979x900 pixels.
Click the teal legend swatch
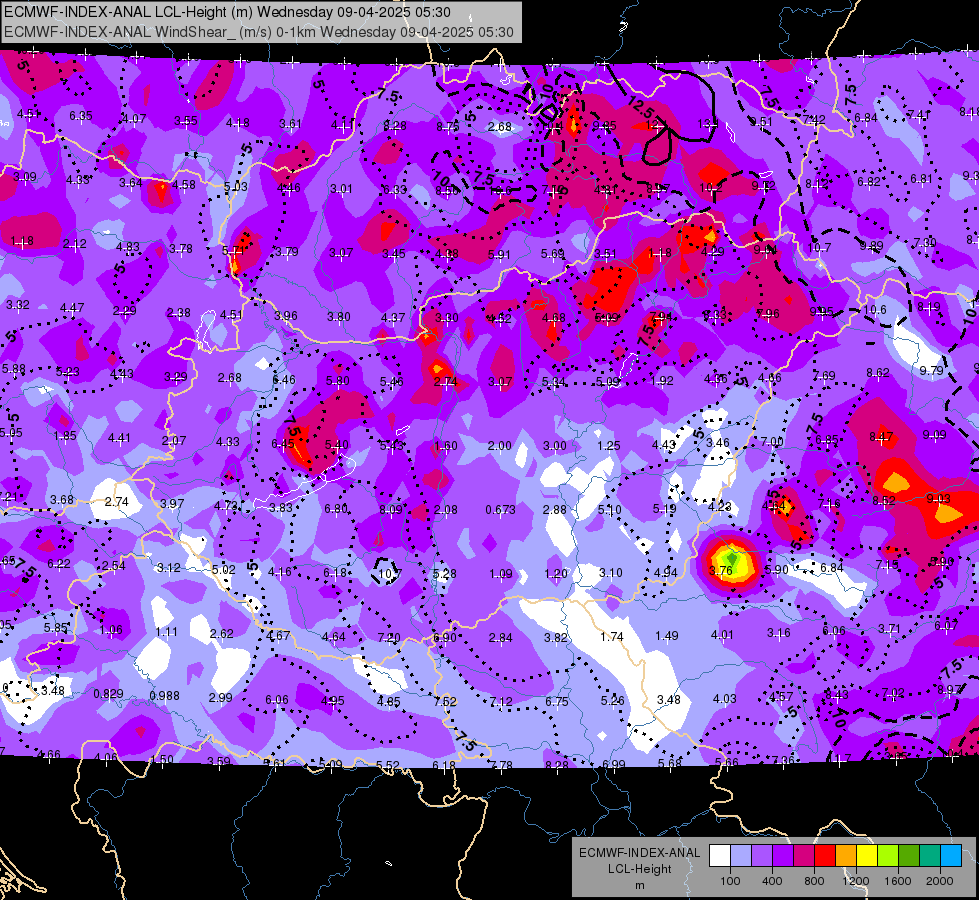coord(930,855)
